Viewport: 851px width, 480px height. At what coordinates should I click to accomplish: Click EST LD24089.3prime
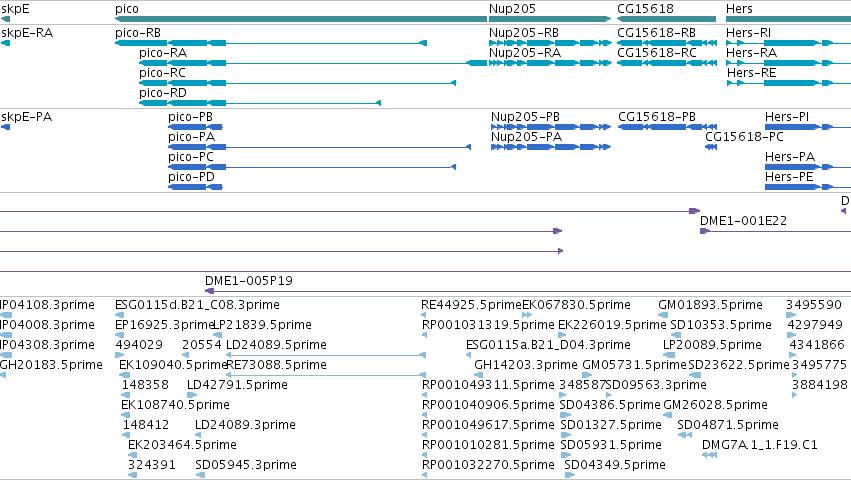click(x=245, y=426)
